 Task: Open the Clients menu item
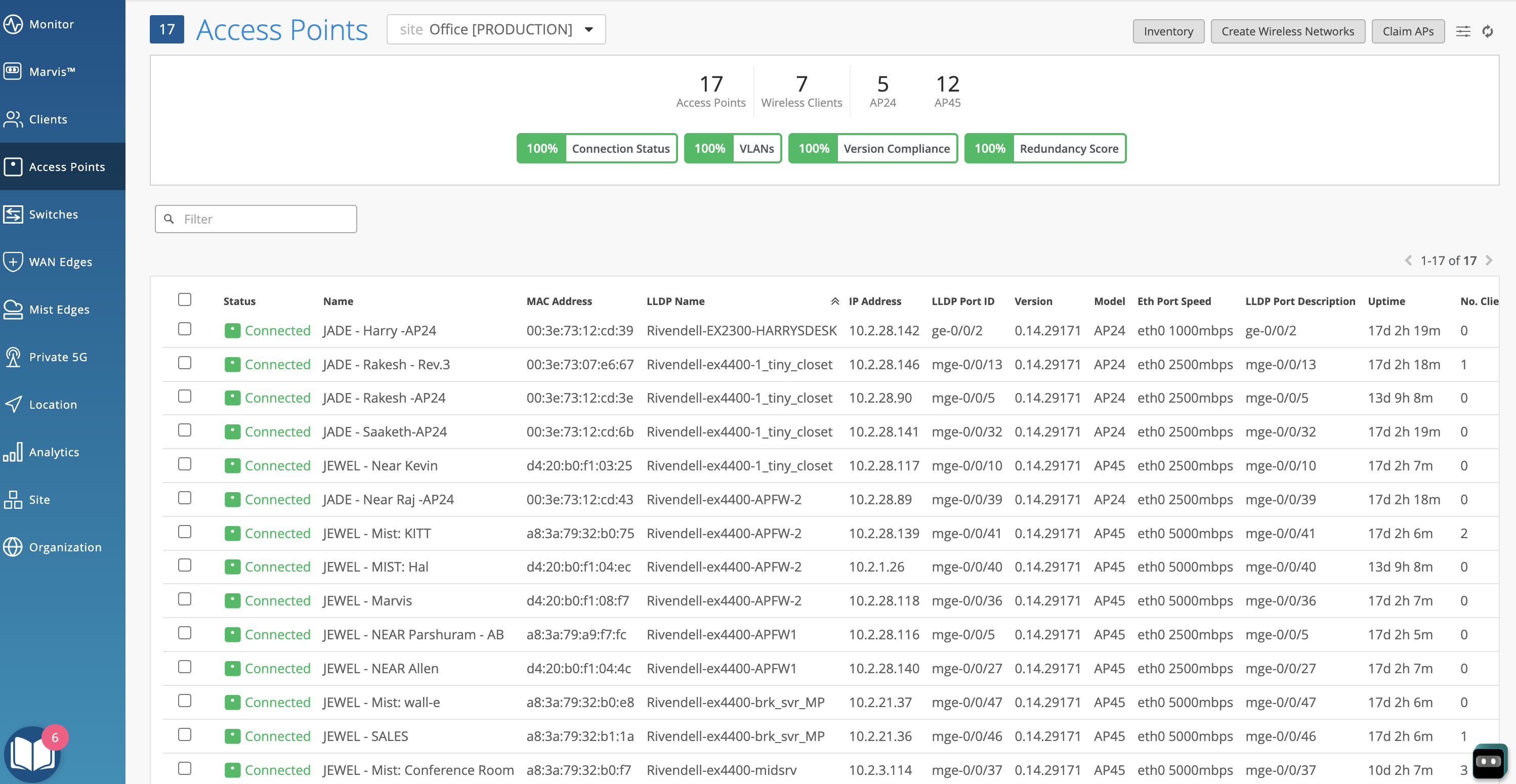pyautogui.click(x=48, y=119)
